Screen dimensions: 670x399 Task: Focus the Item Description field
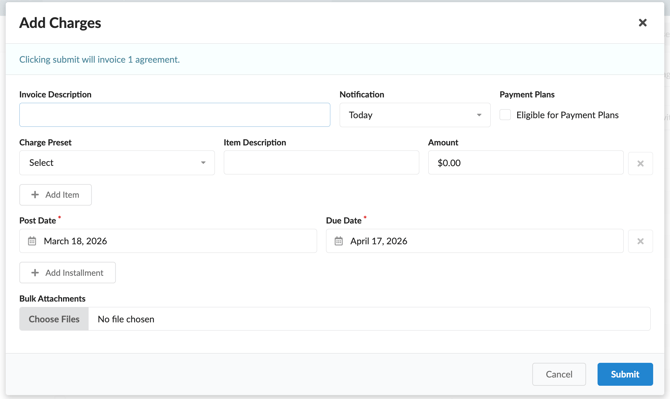(x=321, y=162)
